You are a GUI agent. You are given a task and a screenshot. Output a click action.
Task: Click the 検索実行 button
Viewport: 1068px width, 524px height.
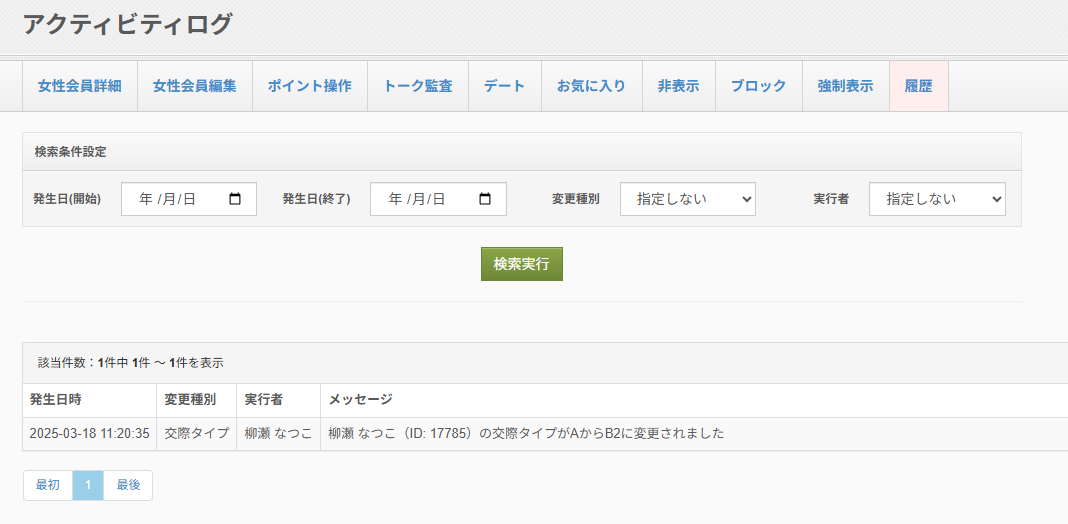521,264
